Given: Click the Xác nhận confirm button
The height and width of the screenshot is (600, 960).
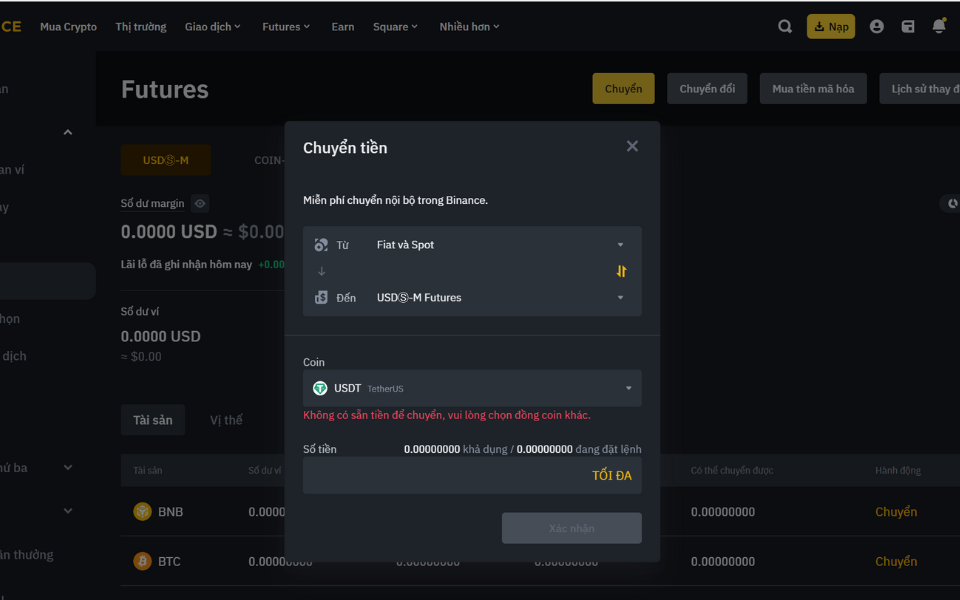Looking at the screenshot, I should tap(571, 528).
